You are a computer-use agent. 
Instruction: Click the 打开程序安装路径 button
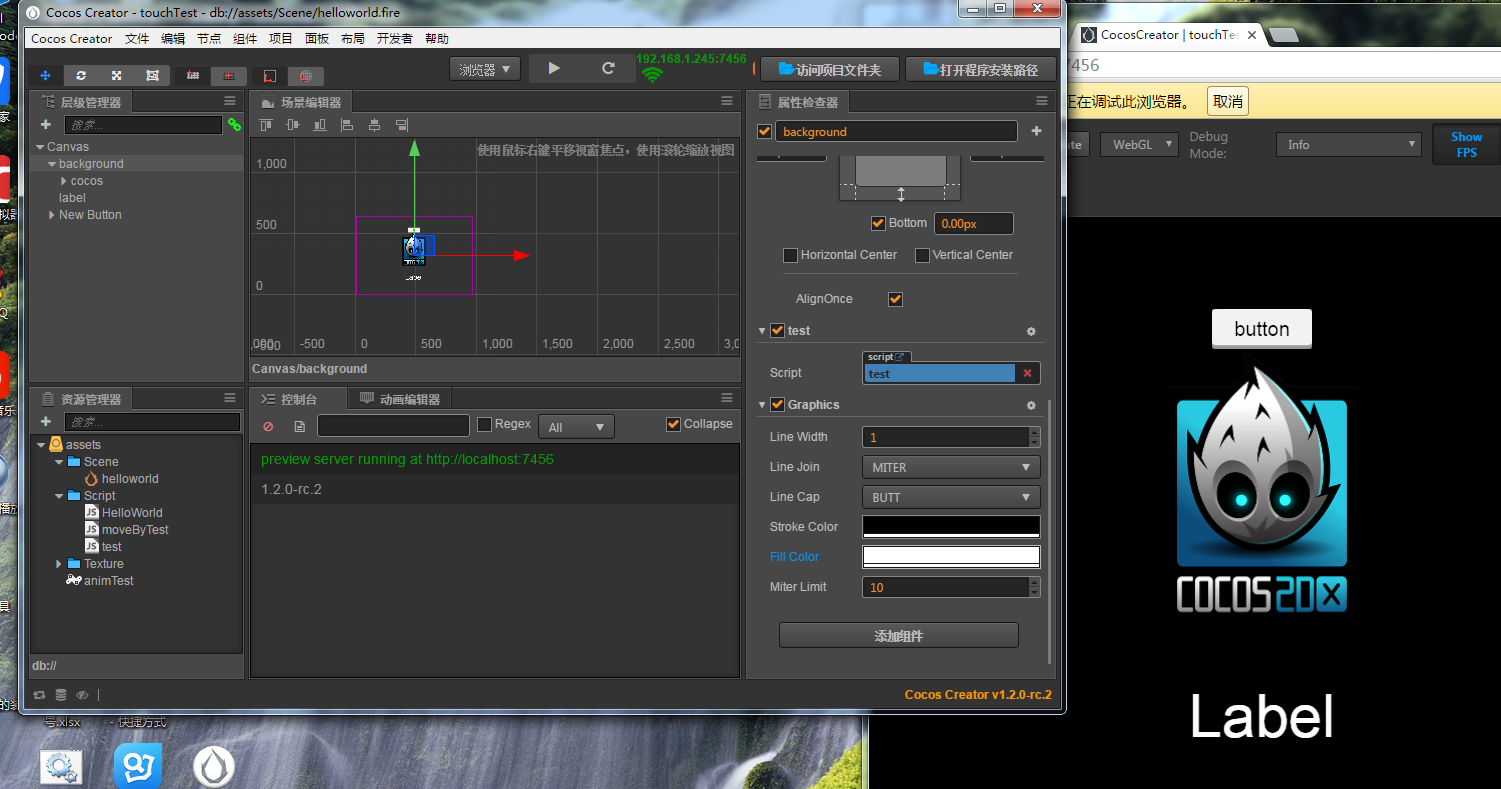pos(980,69)
